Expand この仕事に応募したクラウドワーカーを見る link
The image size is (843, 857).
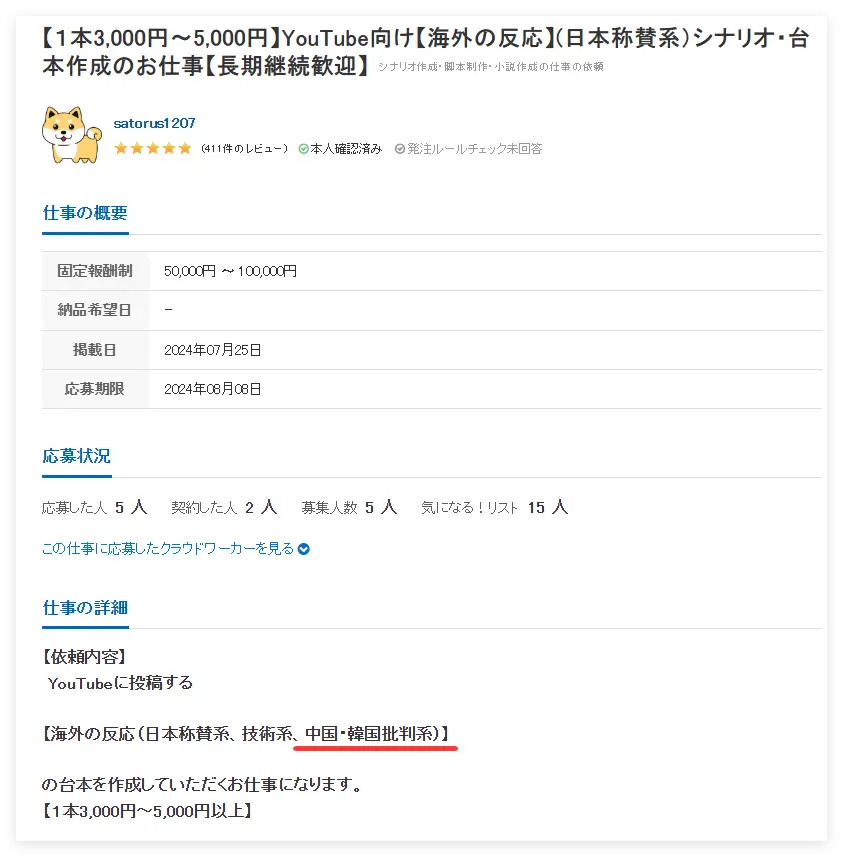[168, 549]
